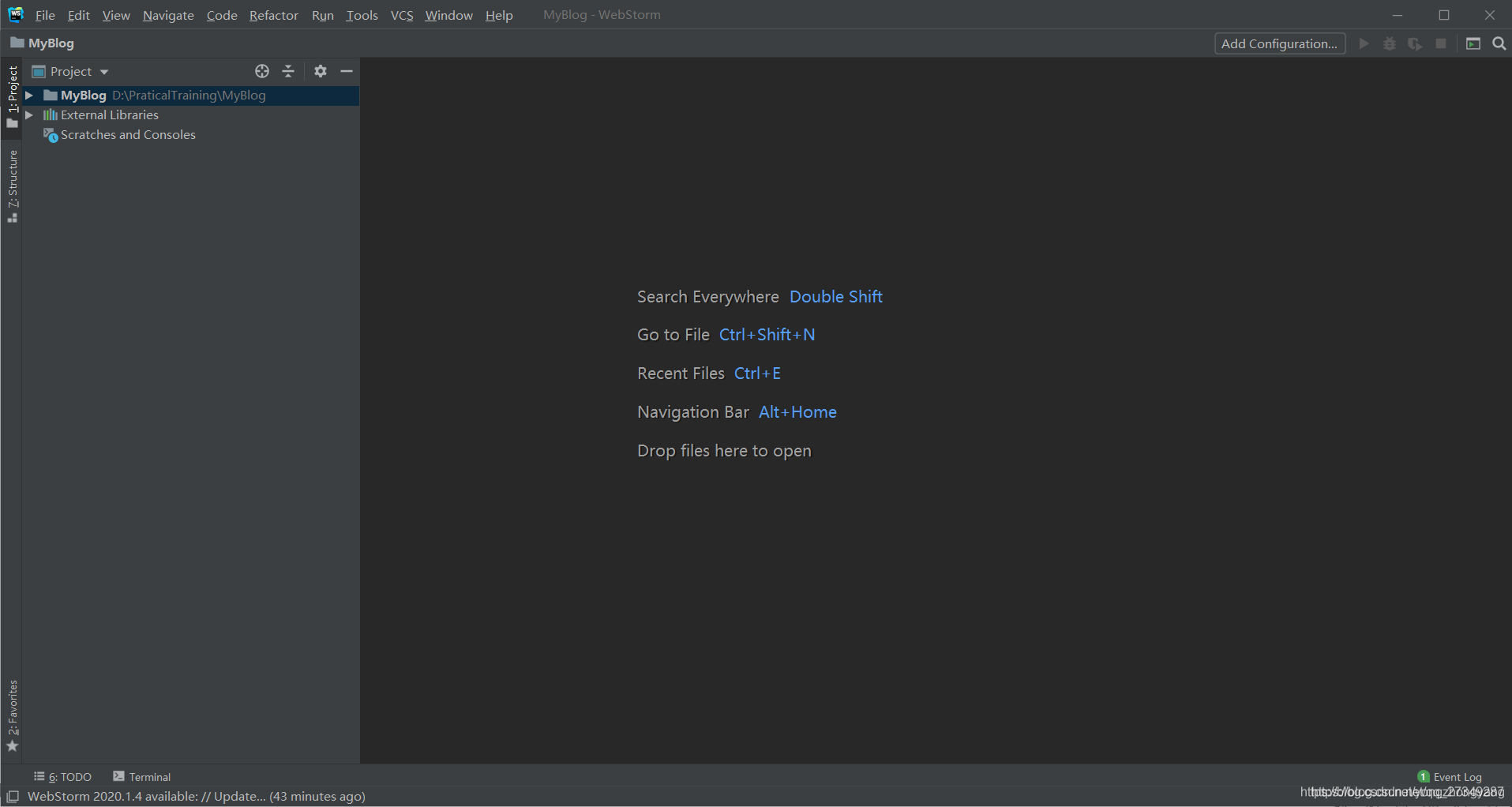Open Project panel gear settings
1512x807 pixels.
tap(320, 71)
